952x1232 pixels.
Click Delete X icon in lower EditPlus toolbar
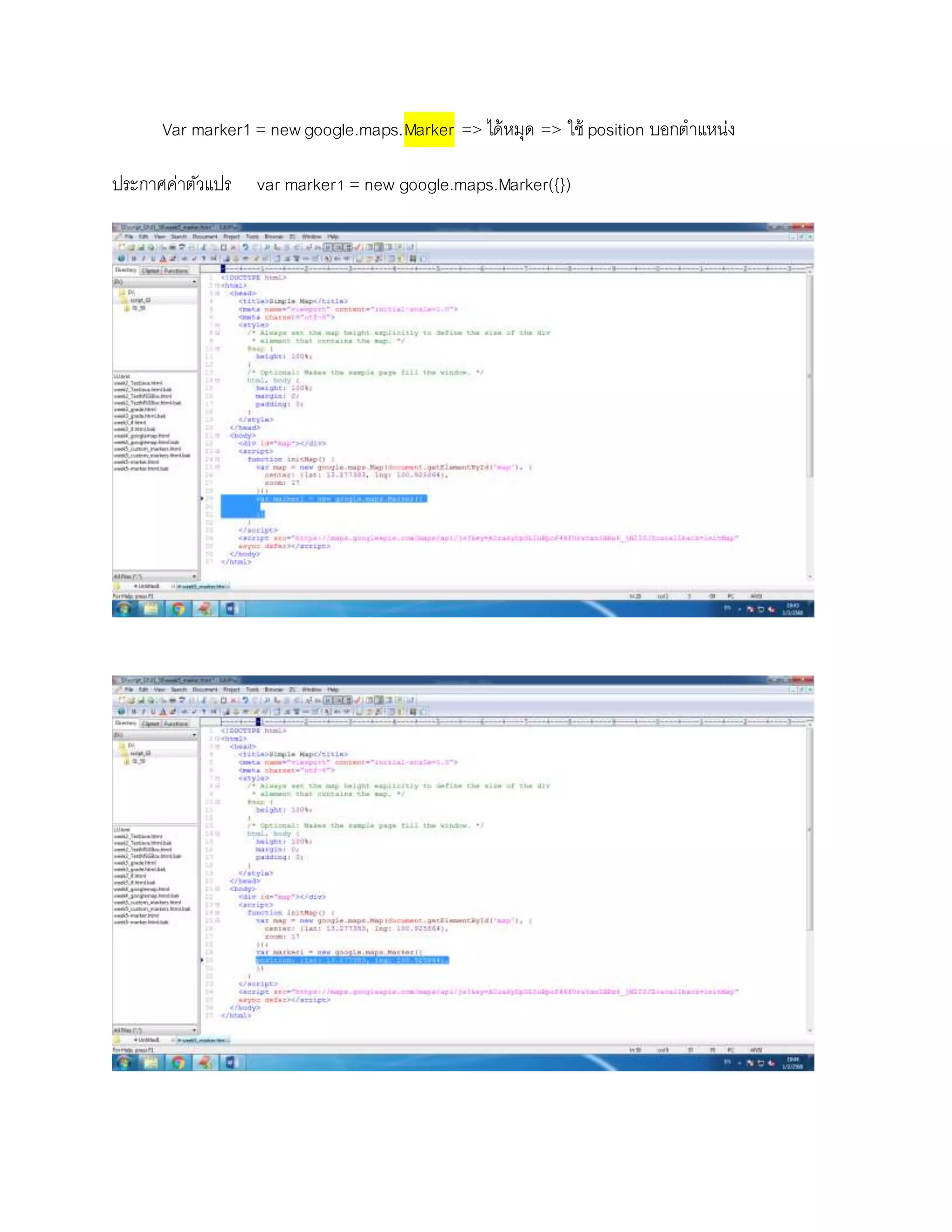point(233,700)
